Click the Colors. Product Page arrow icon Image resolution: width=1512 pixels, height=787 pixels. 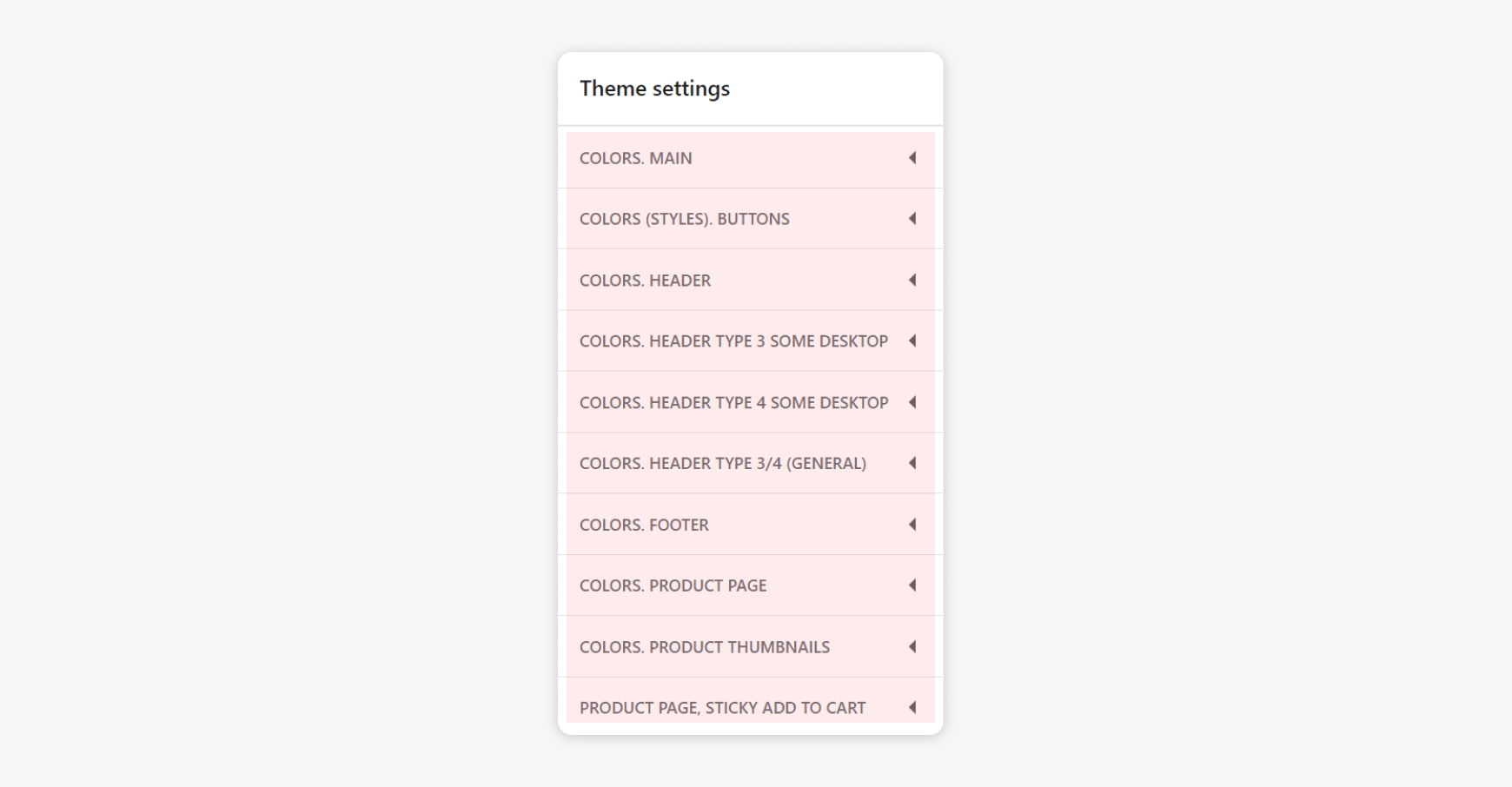pyautogui.click(x=912, y=585)
